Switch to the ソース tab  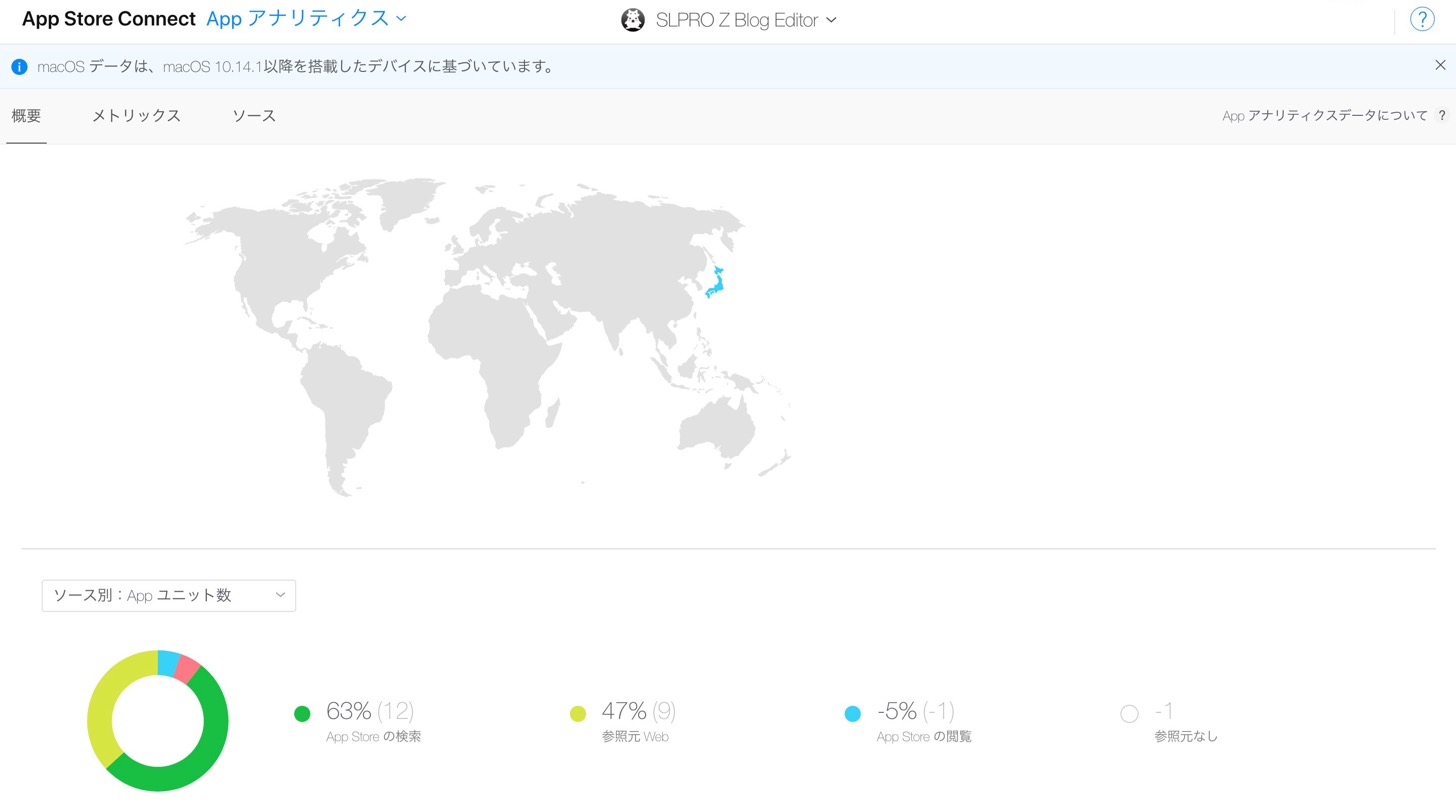[x=254, y=116]
